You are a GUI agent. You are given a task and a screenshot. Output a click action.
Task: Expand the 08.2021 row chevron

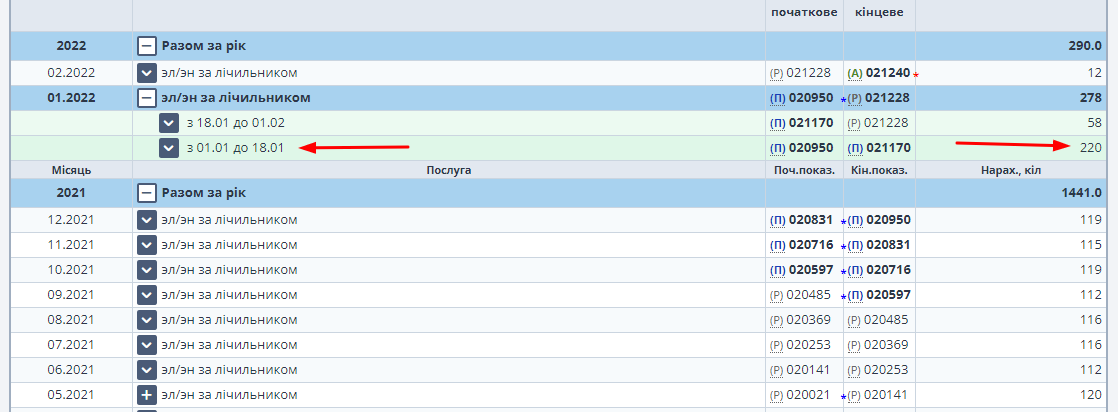(x=147, y=320)
